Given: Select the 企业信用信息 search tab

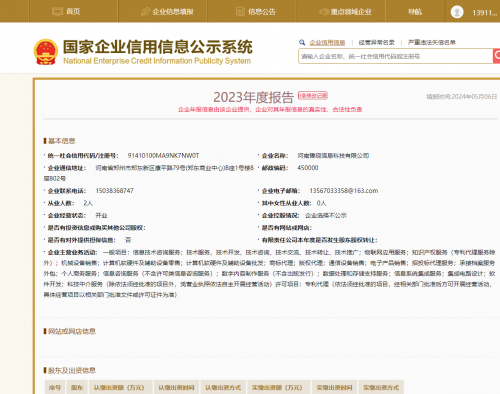Looking at the screenshot, I should coord(327,42).
